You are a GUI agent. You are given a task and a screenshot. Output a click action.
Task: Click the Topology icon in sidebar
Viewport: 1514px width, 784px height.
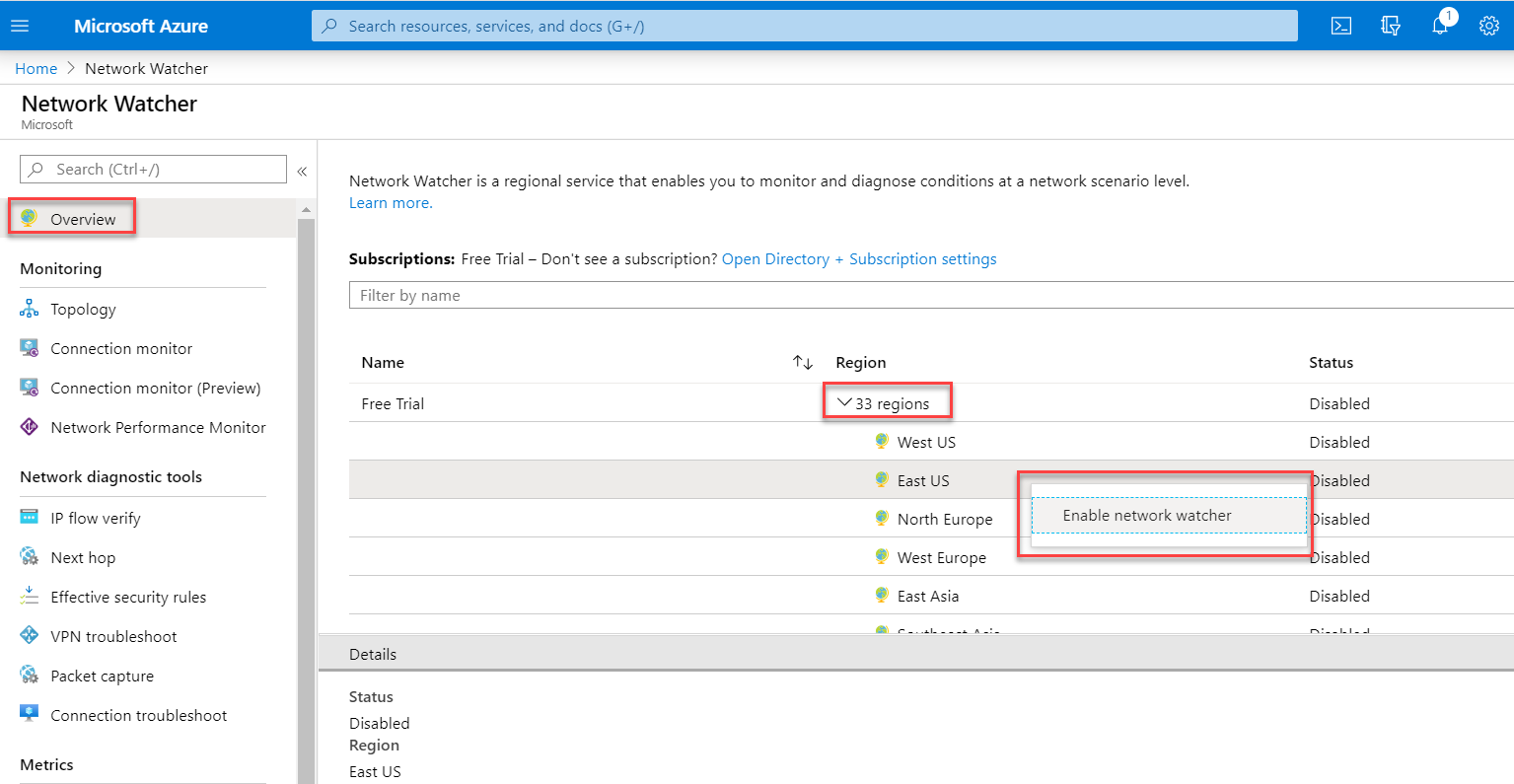click(x=30, y=309)
